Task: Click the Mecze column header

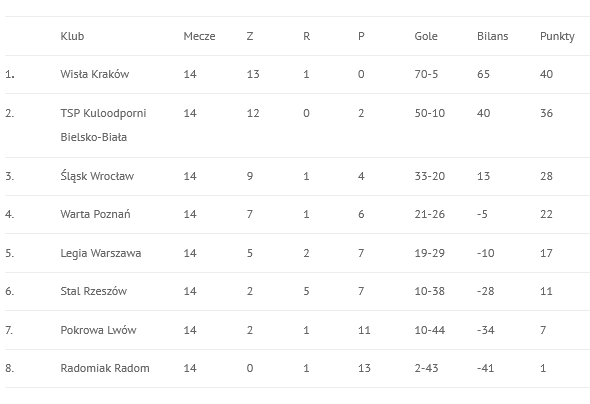Action: point(199,36)
